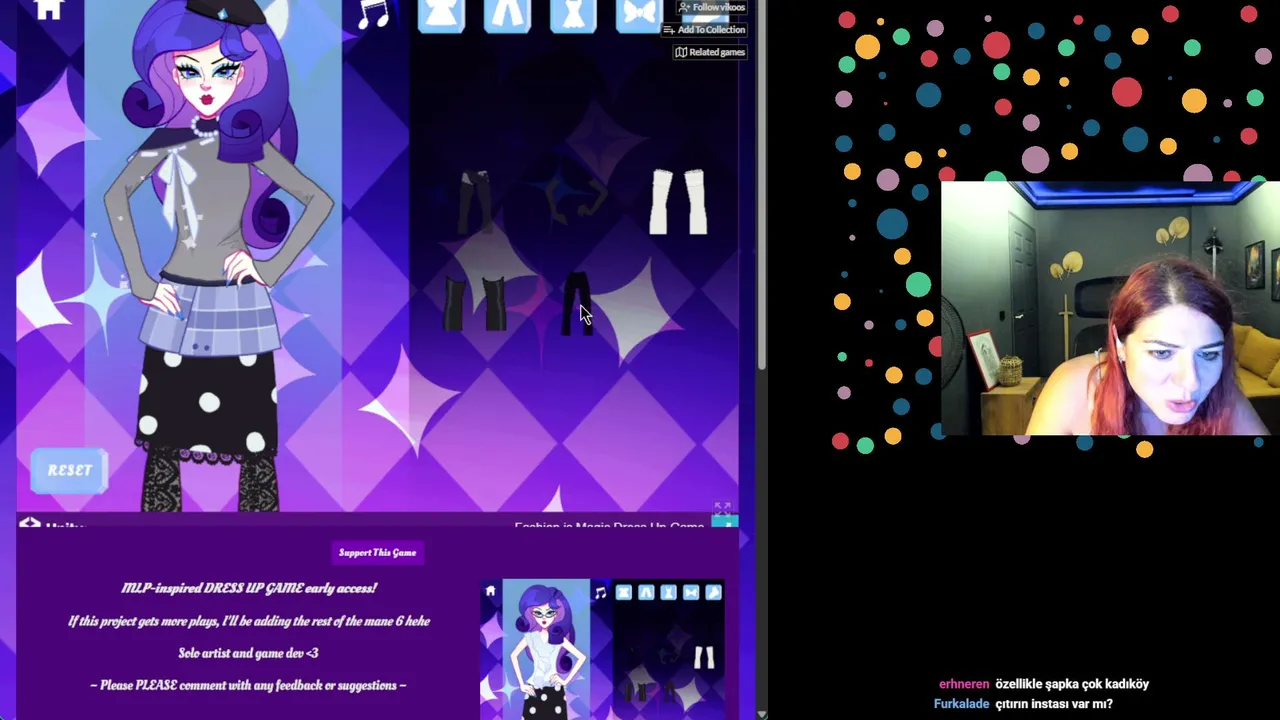Toggle the music note sound icon
The image size is (1280, 720).
[x=374, y=13]
